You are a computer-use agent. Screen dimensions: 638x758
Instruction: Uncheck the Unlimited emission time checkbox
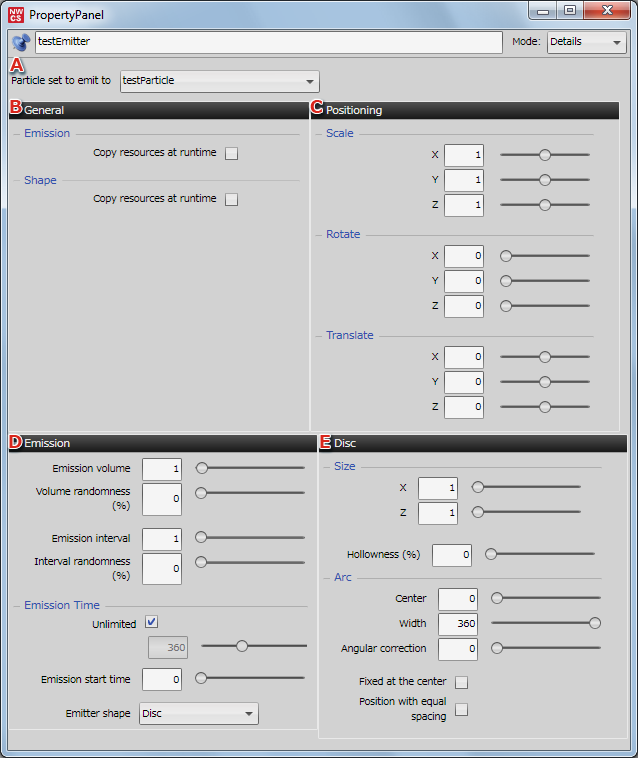coord(152,622)
